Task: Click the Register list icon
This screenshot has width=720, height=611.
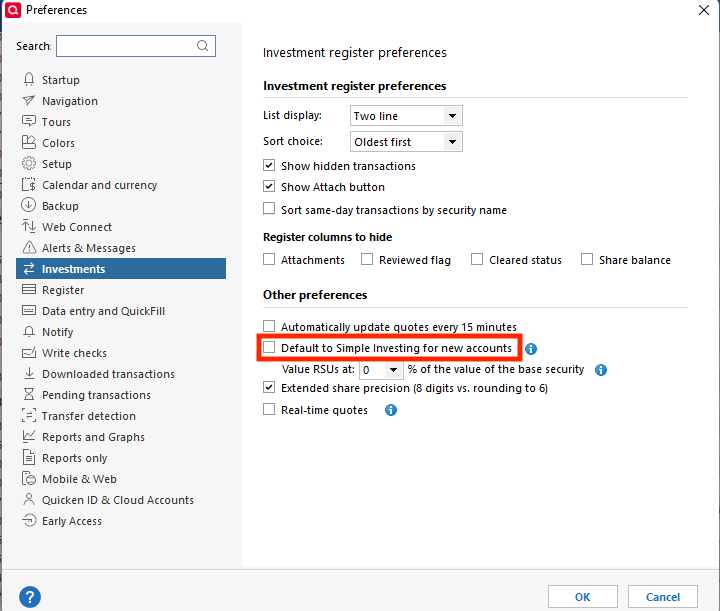Action: (x=29, y=290)
